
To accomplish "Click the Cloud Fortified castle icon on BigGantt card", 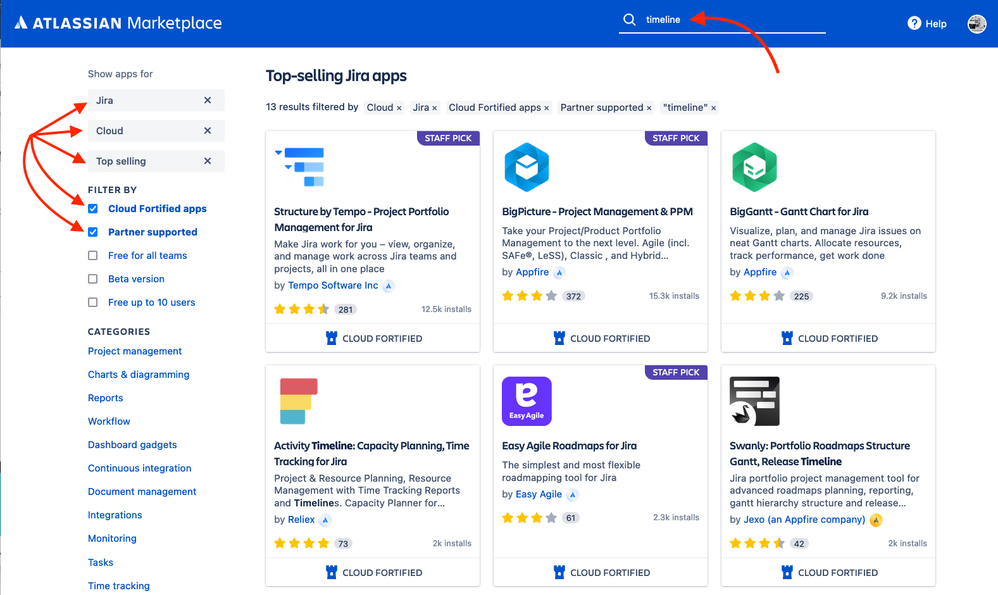I will pos(787,338).
